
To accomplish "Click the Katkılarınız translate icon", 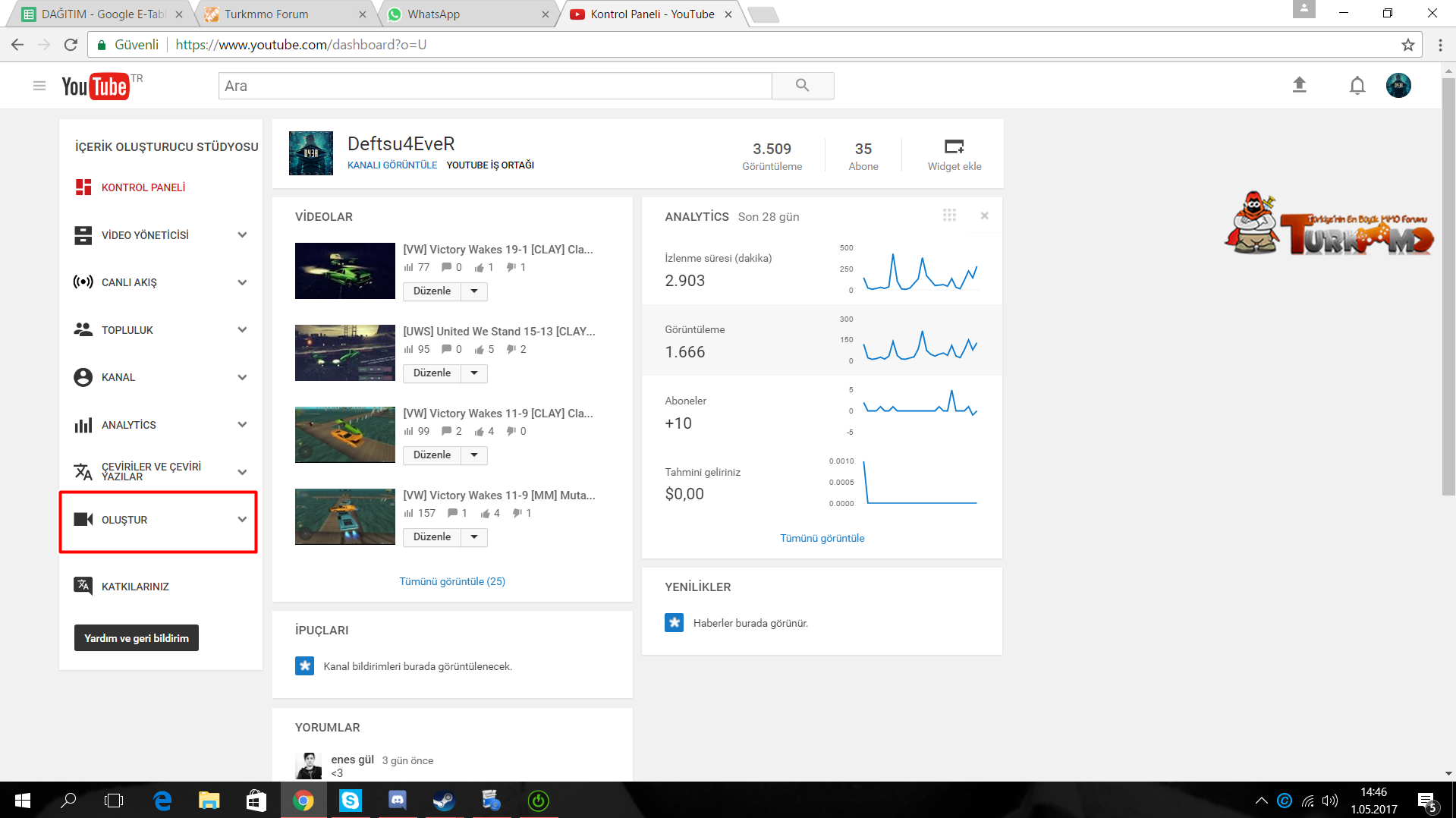I will point(83,586).
